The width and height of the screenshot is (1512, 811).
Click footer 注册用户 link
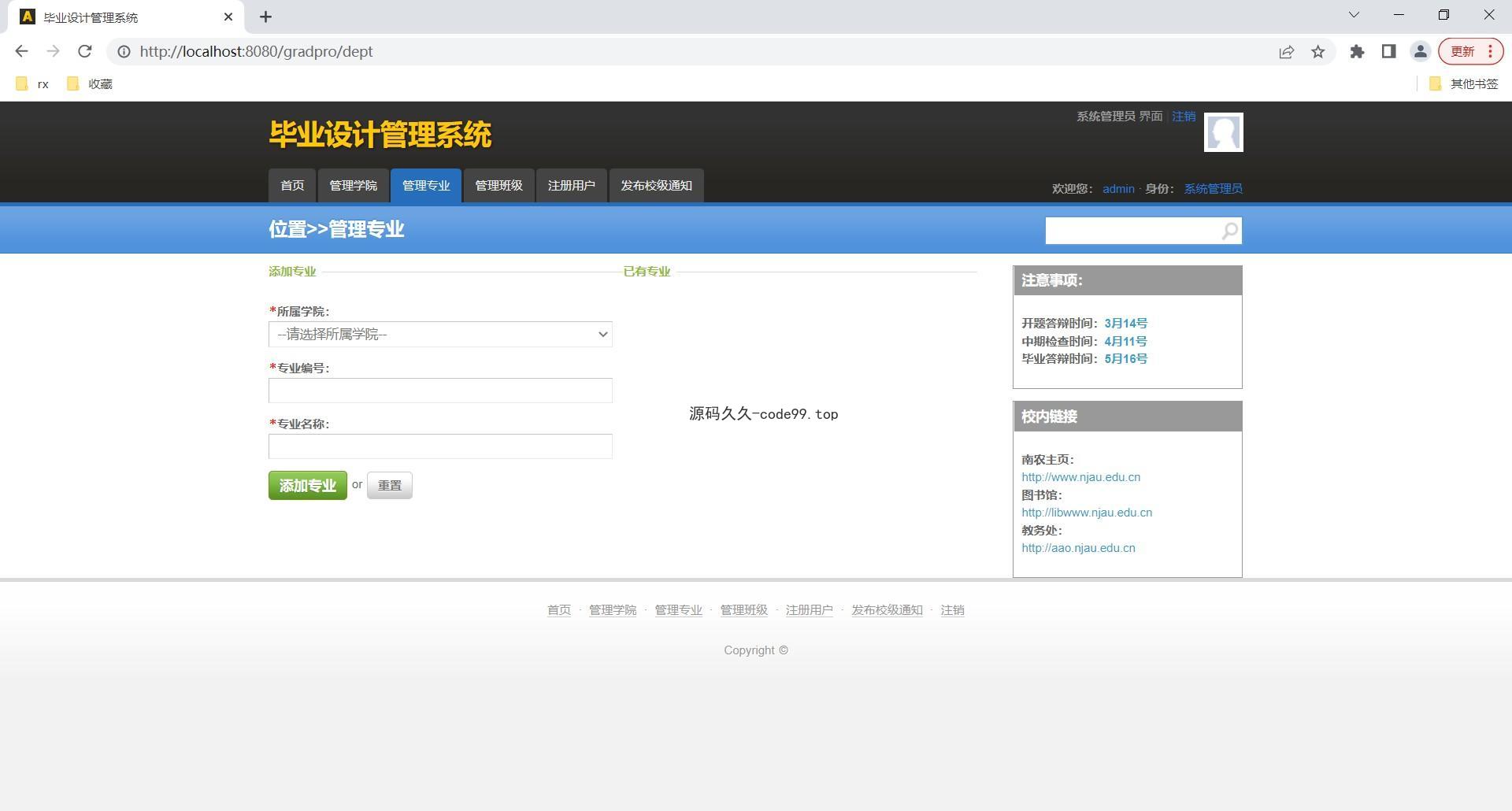(809, 610)
